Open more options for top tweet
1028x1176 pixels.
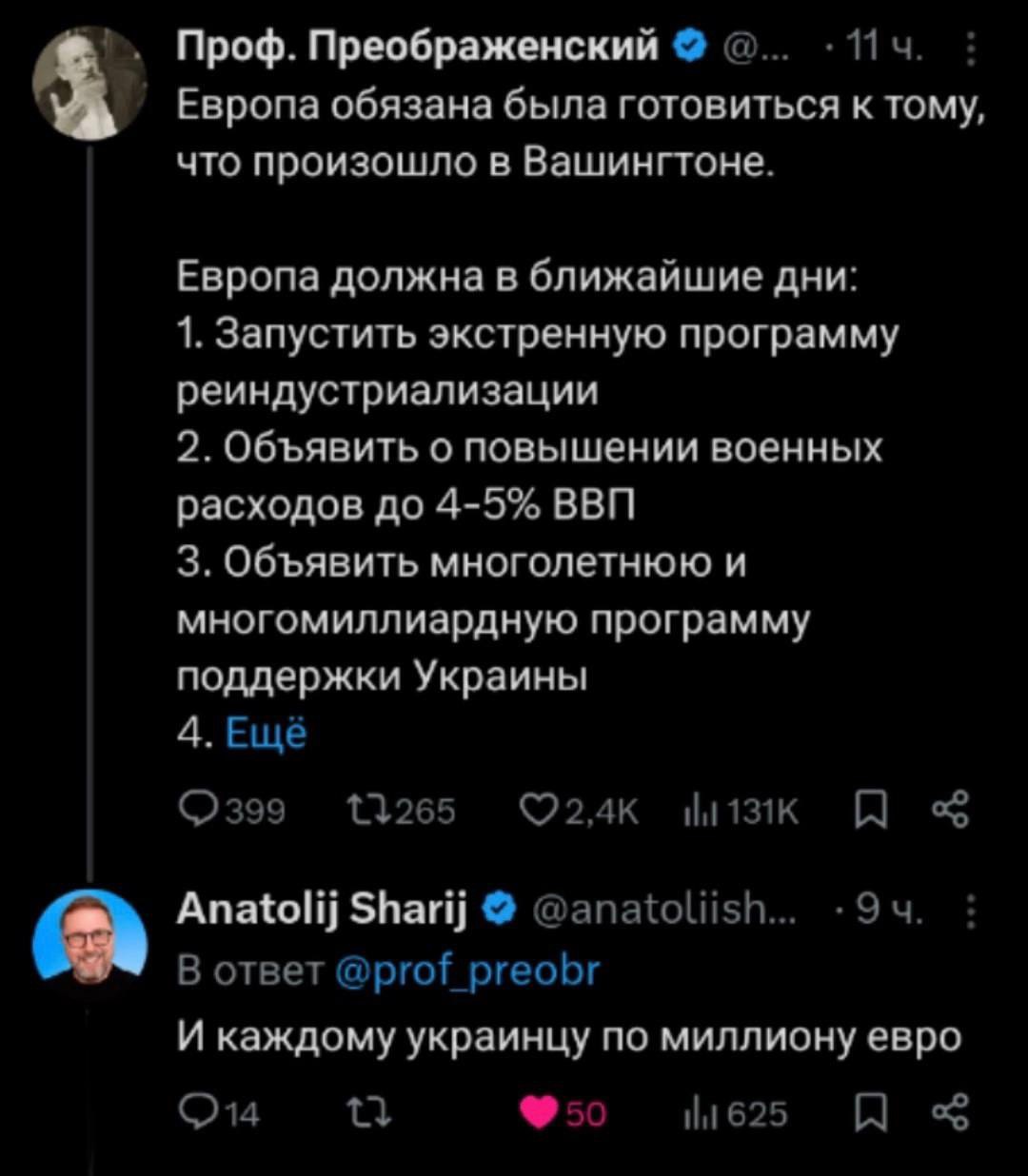(x=969, y=46)
